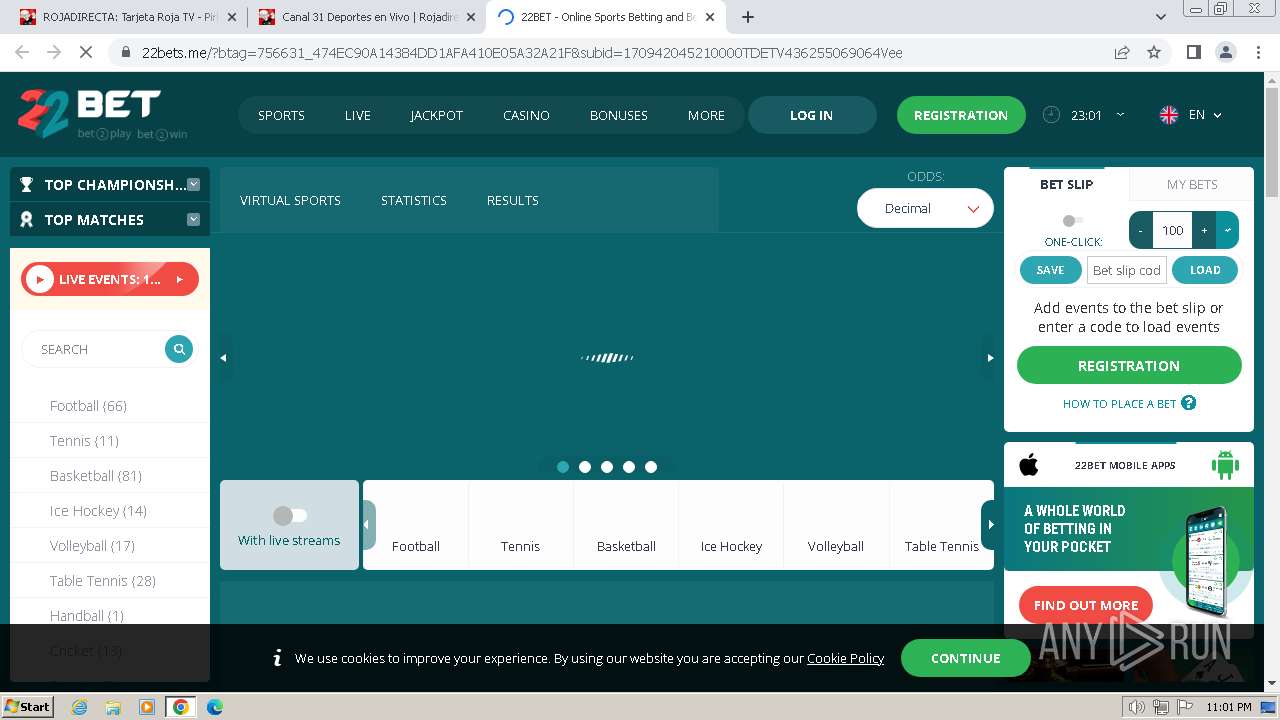
Task: Open the Chrome tab search chevron
Action: [1161, 17]
